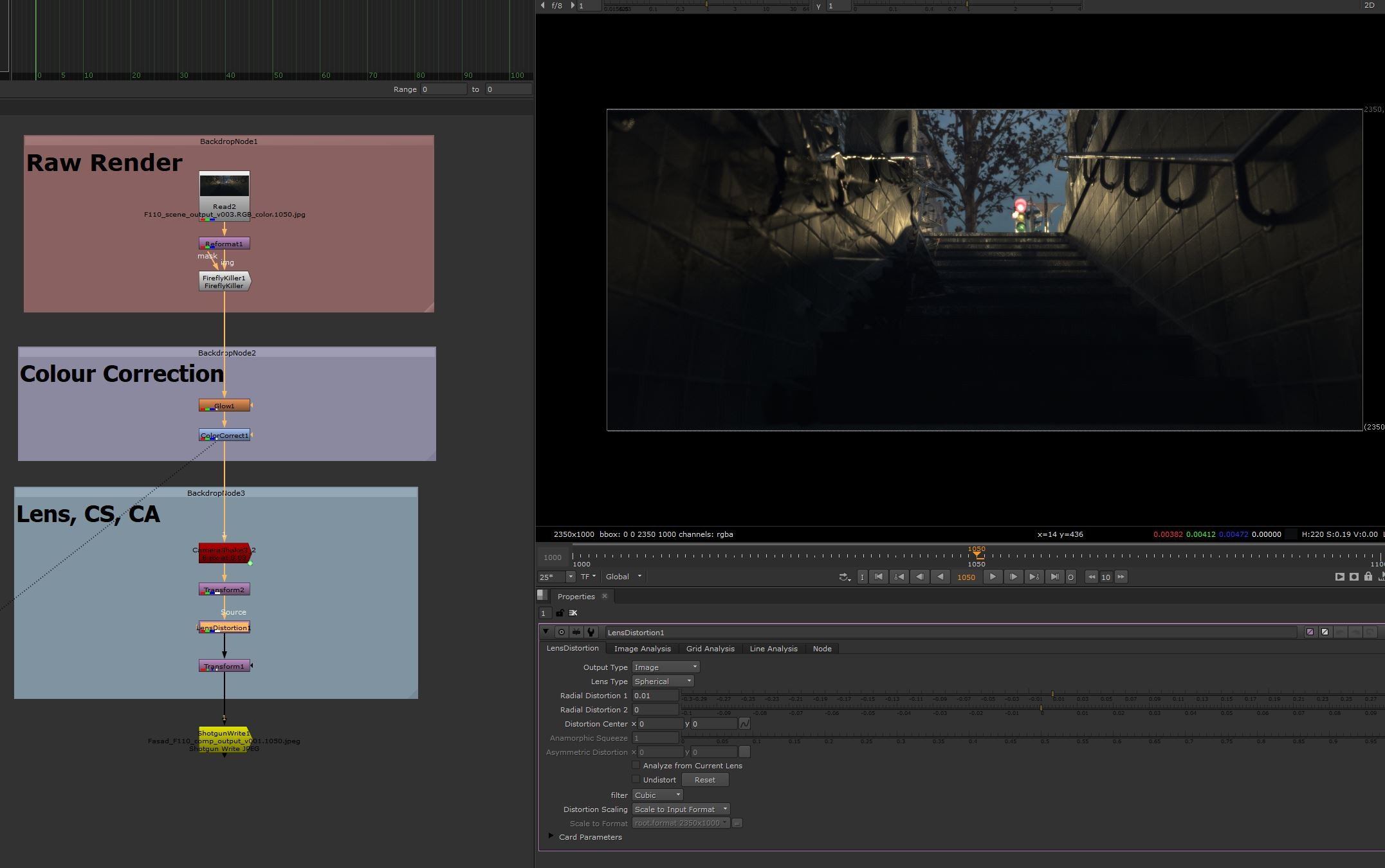Open the Distortion Scaling dropdown
The height and width of the screenshot is (868, 1385).
681,809
